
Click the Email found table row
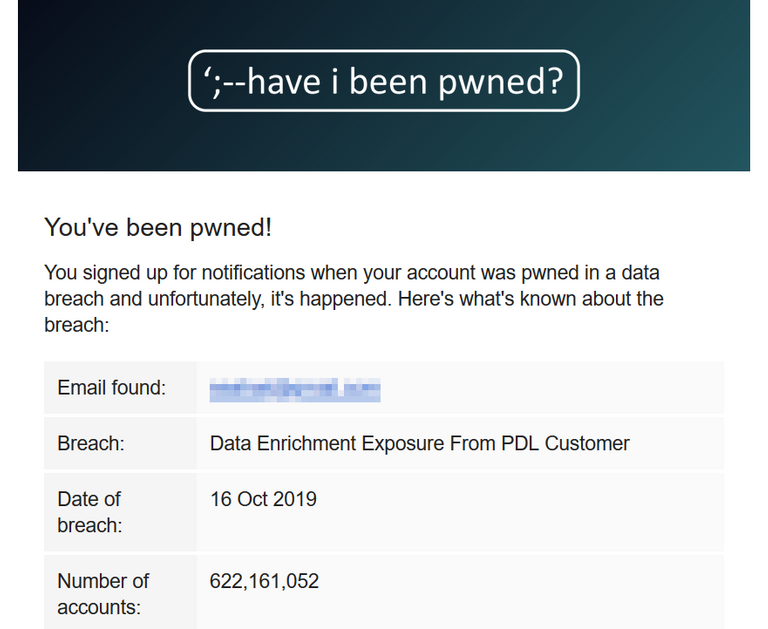(x=384, y=387)
